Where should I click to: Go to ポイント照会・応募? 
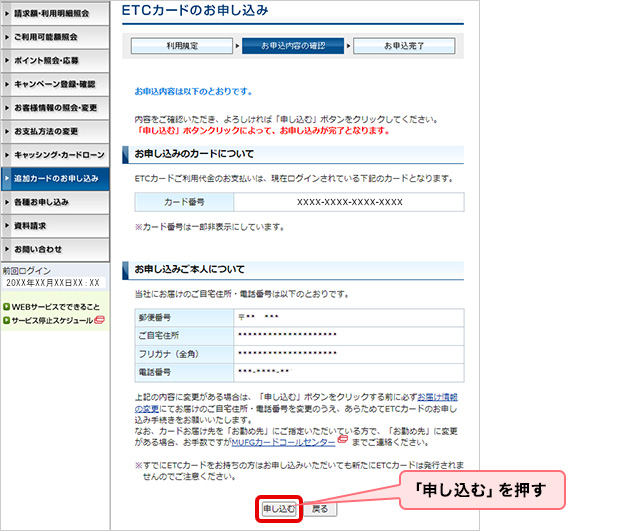coord(53,60)
